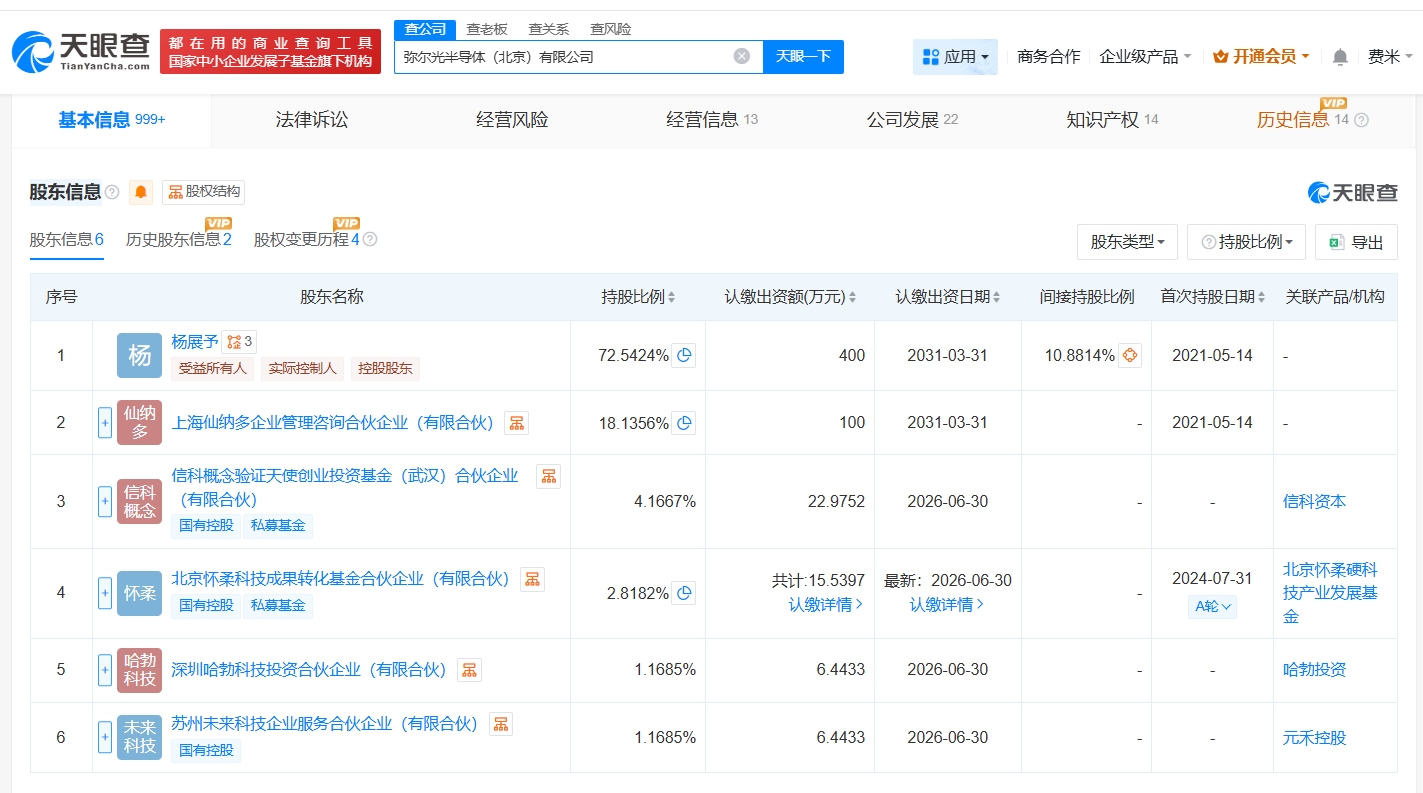Open the 应用 dropdown menu
Image resolution: width=1423 pixels, height=793 pixels.
[955, 57]
